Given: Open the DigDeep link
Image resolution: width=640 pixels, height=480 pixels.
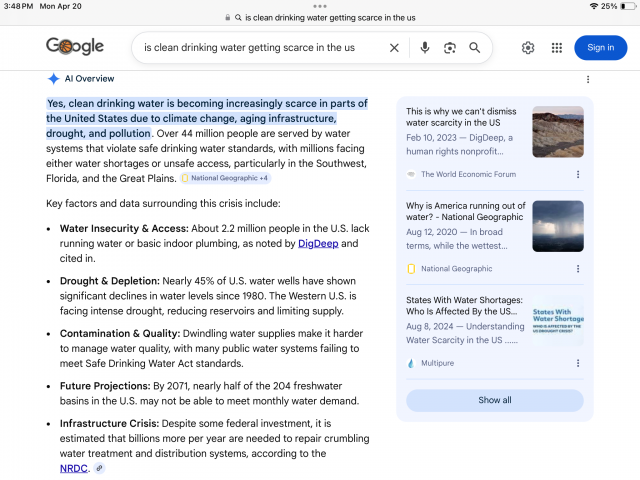Looking at the screenshot, I should pos(317,243).
